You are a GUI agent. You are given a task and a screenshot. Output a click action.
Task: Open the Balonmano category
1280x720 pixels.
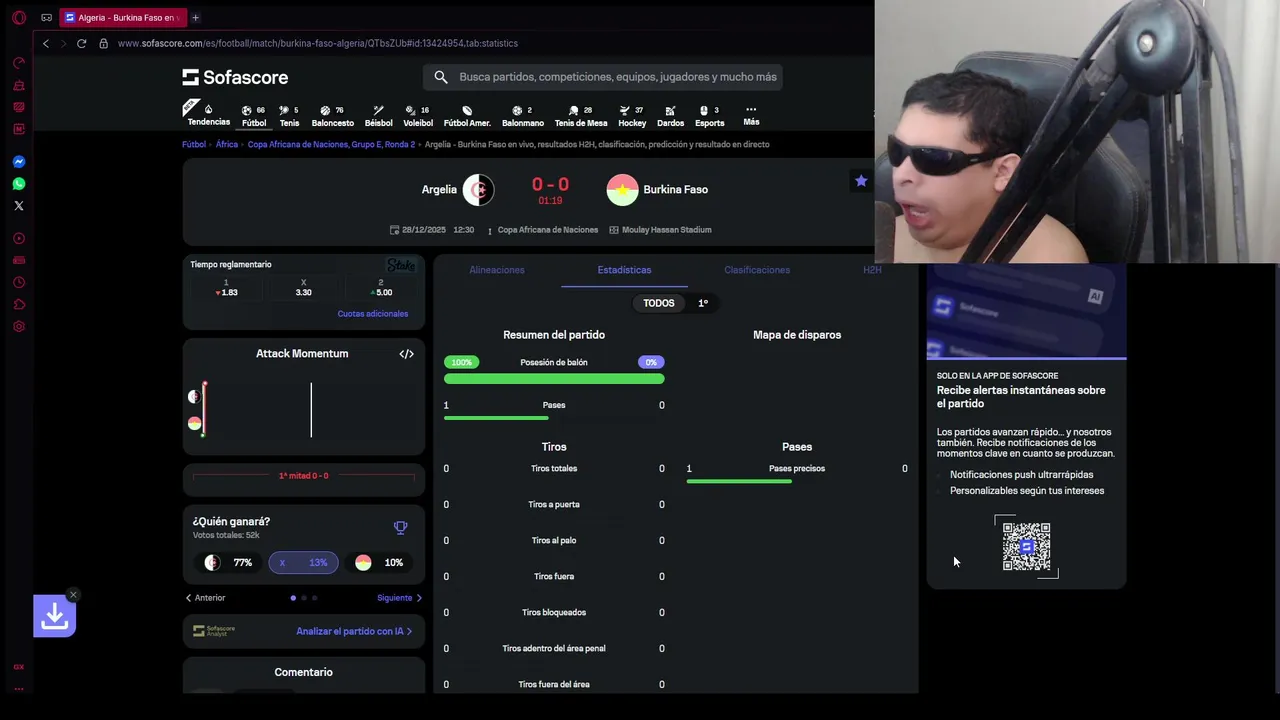pos(523,116)
